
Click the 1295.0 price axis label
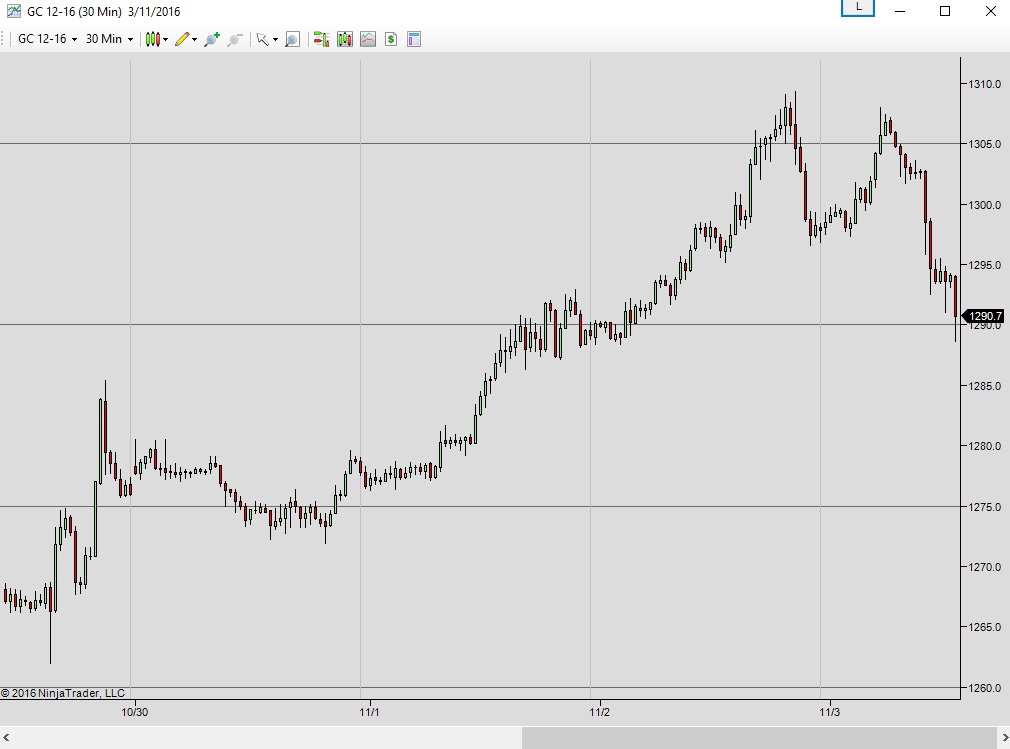point(985,265)
